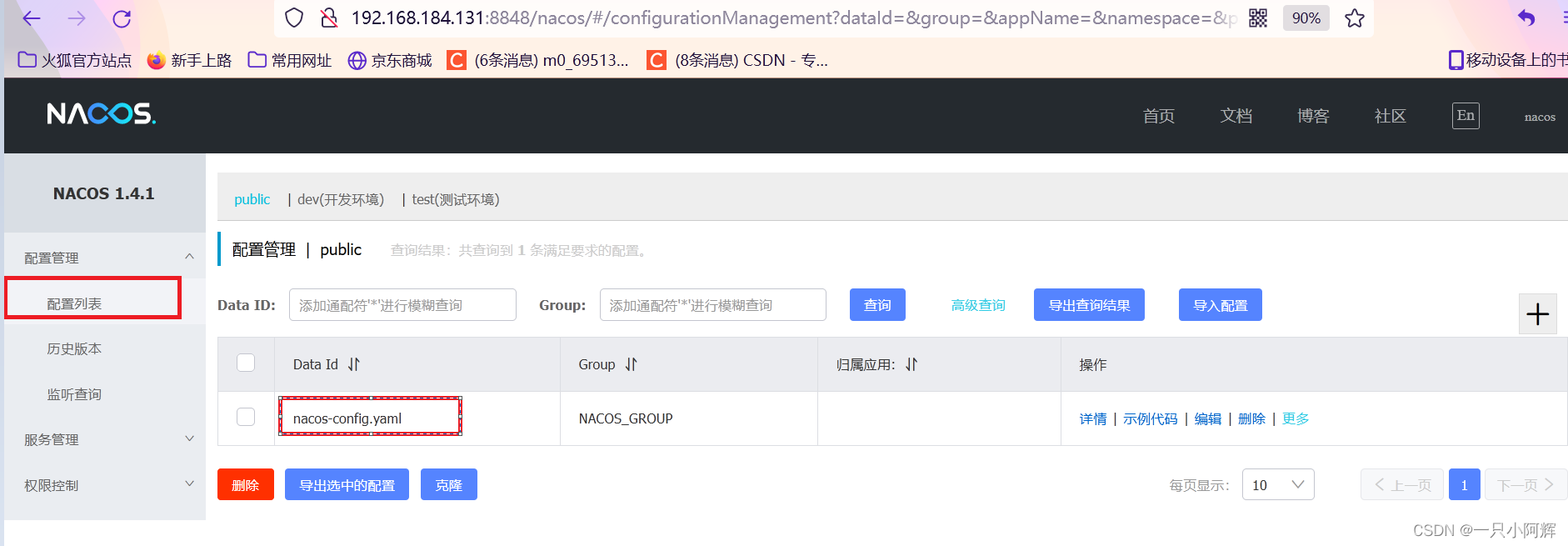Focus the Data ID search field
The width and height of the screenshot is (1568, 546).
tap(402, 305)
